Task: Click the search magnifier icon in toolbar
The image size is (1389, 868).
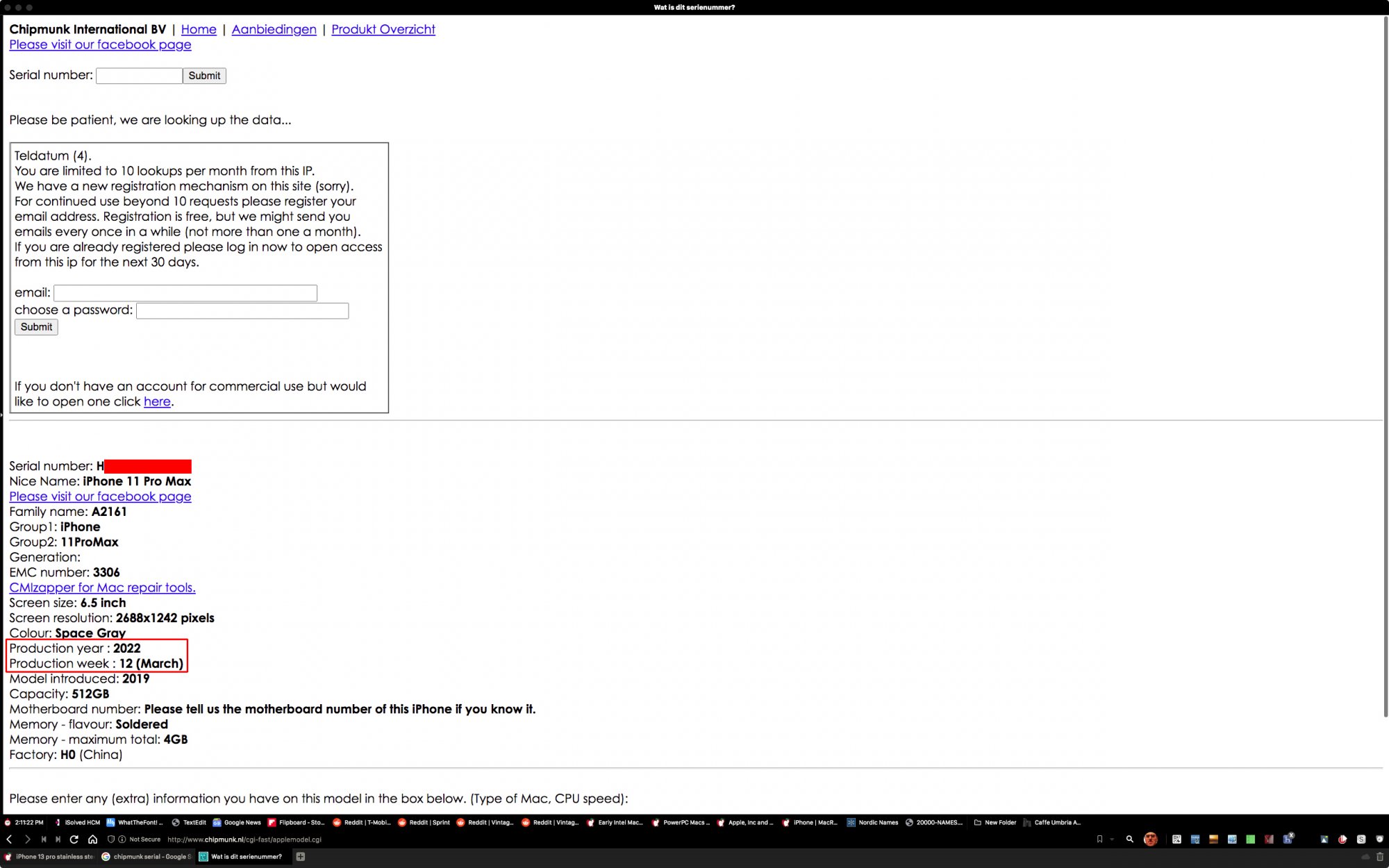Action: 1130,840
